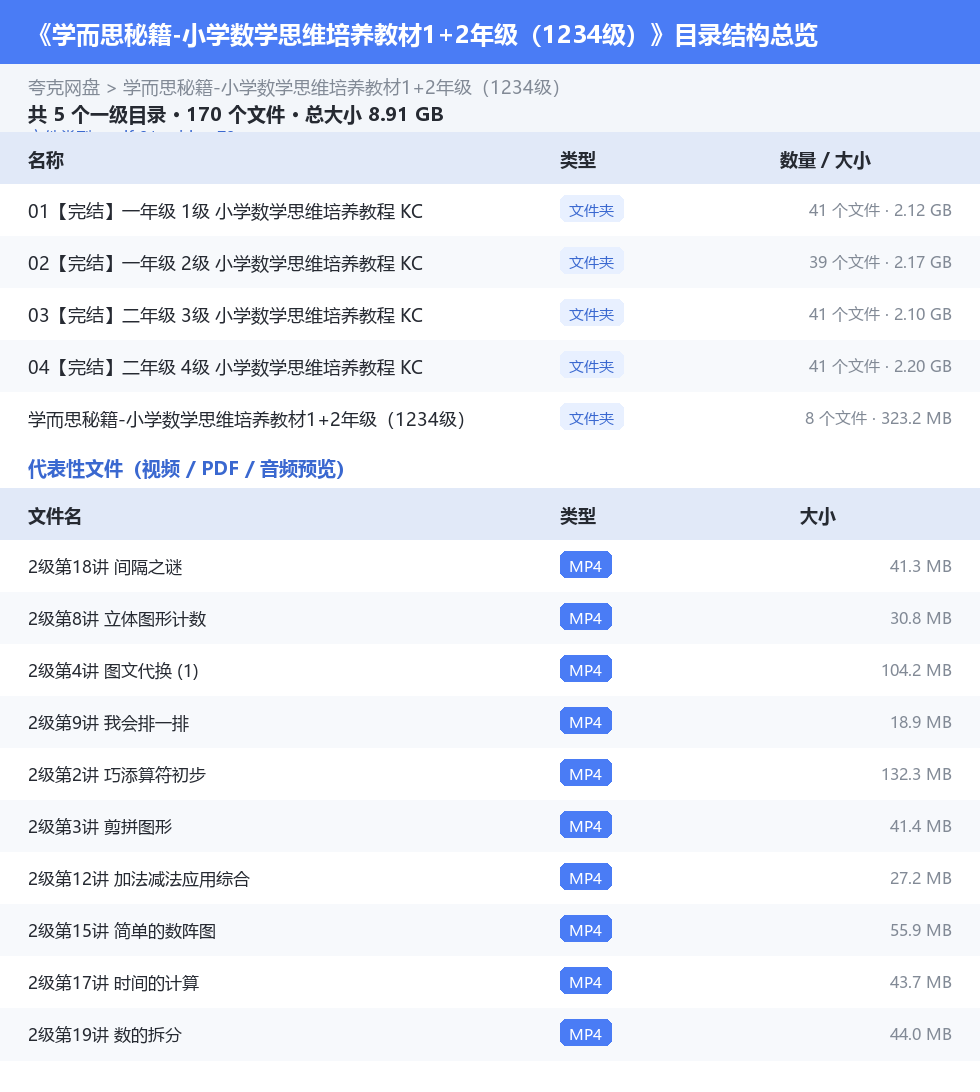
Task: Select file 2级第15讲 简单的数阵图
Action: coord(122,931)
